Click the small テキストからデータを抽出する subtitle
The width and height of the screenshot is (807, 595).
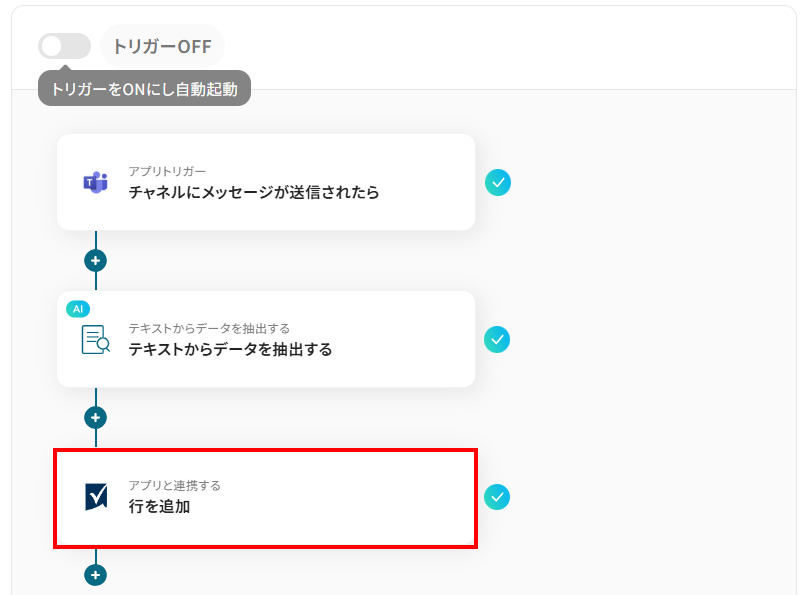pyautogui.click(x=209, y=328)
